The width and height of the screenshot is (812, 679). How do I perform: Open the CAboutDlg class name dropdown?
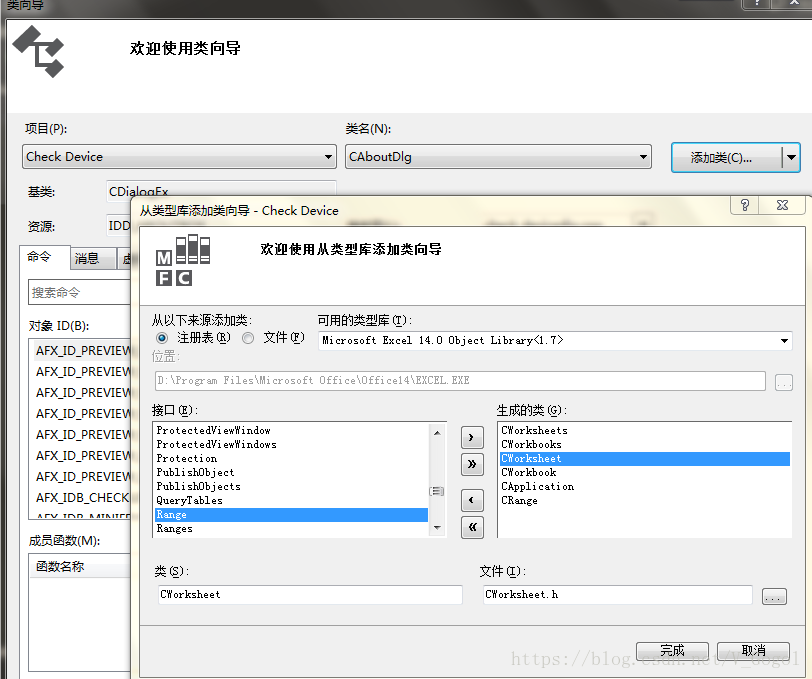[498, 156]
